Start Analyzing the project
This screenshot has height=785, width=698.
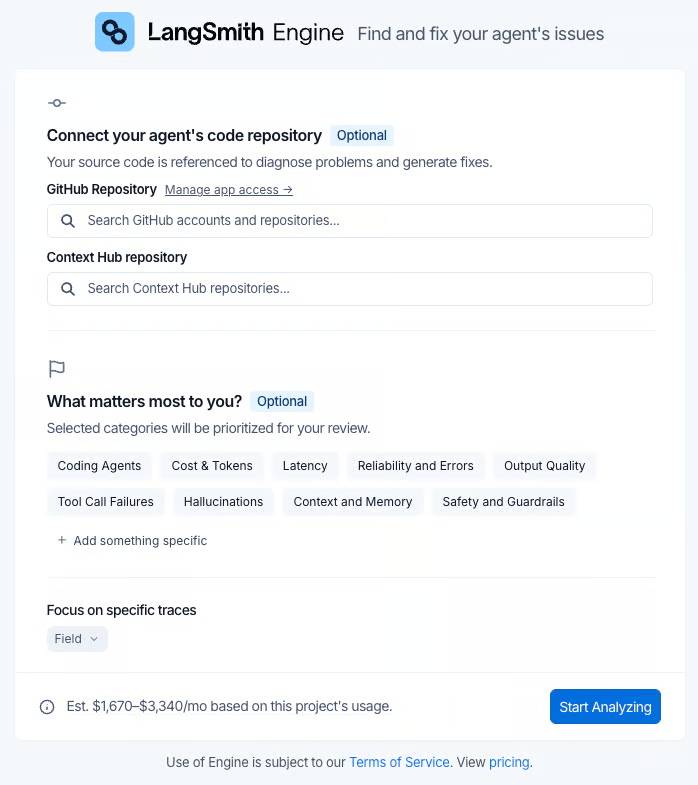tap(605, 706)
